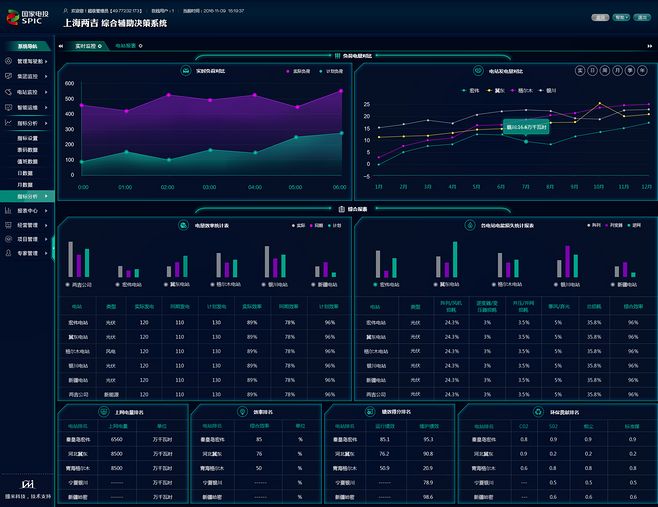
Task: Expand the 项目管理 sidebar menu arrow
Action: [x=46, y=239]
